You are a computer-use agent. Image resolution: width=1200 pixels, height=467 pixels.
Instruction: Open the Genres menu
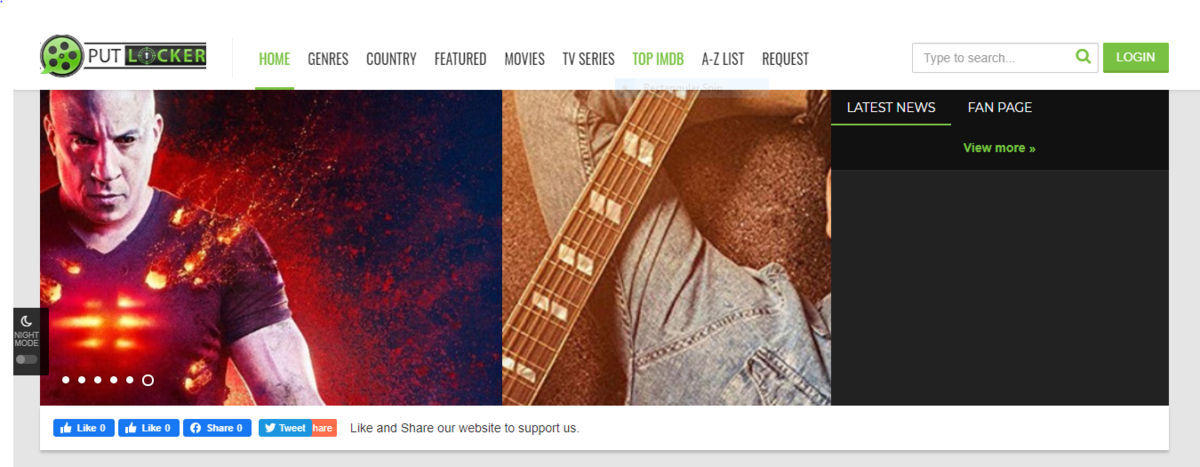click(x=328, y=59)
